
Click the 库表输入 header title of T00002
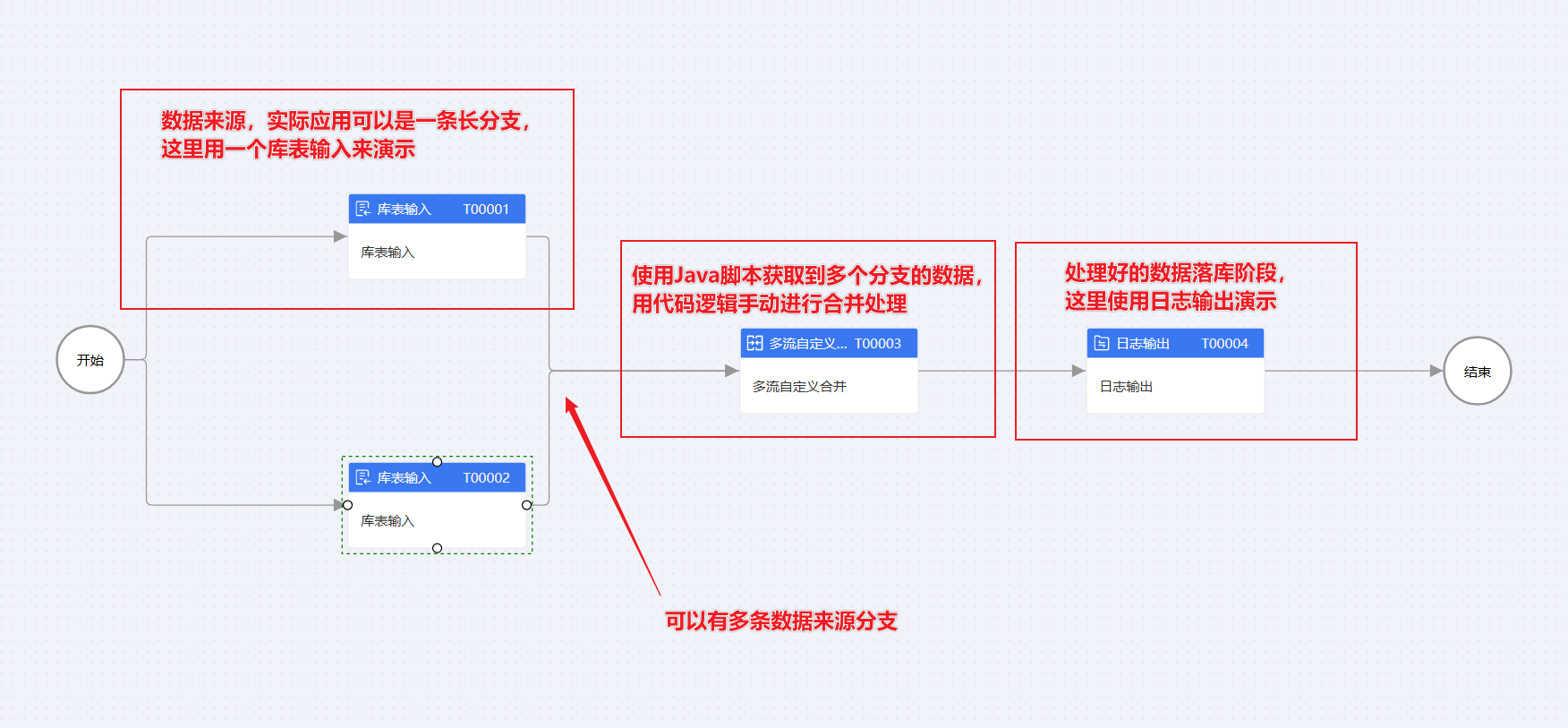click(404, 477)
